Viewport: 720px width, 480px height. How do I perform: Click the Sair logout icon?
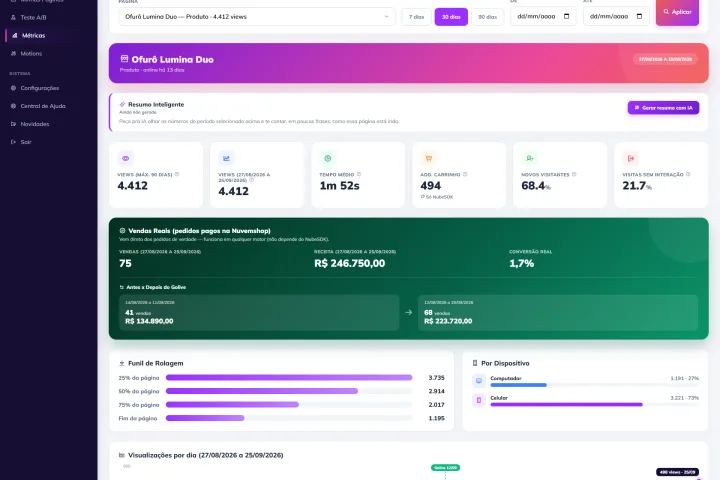tap(13, 142)
